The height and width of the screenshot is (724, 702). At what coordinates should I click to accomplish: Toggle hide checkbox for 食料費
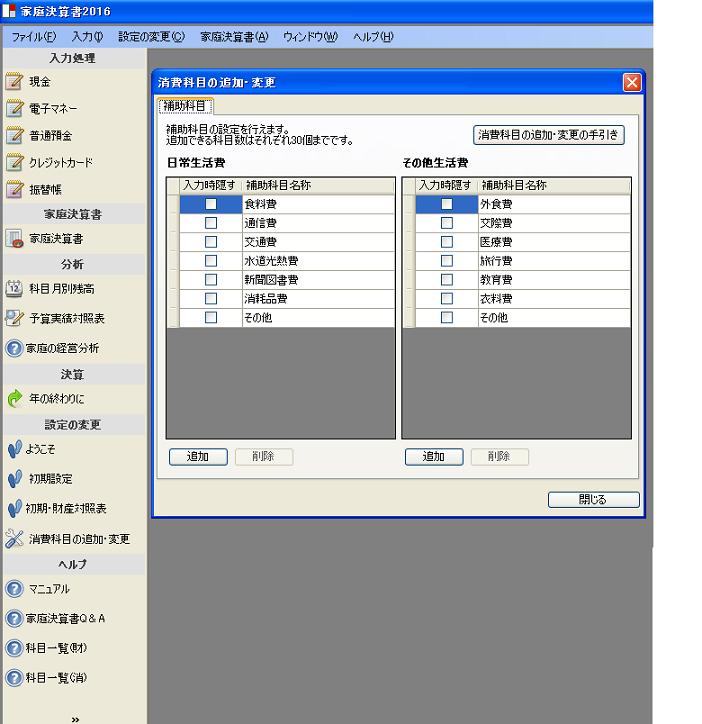[x=211, y=204]
